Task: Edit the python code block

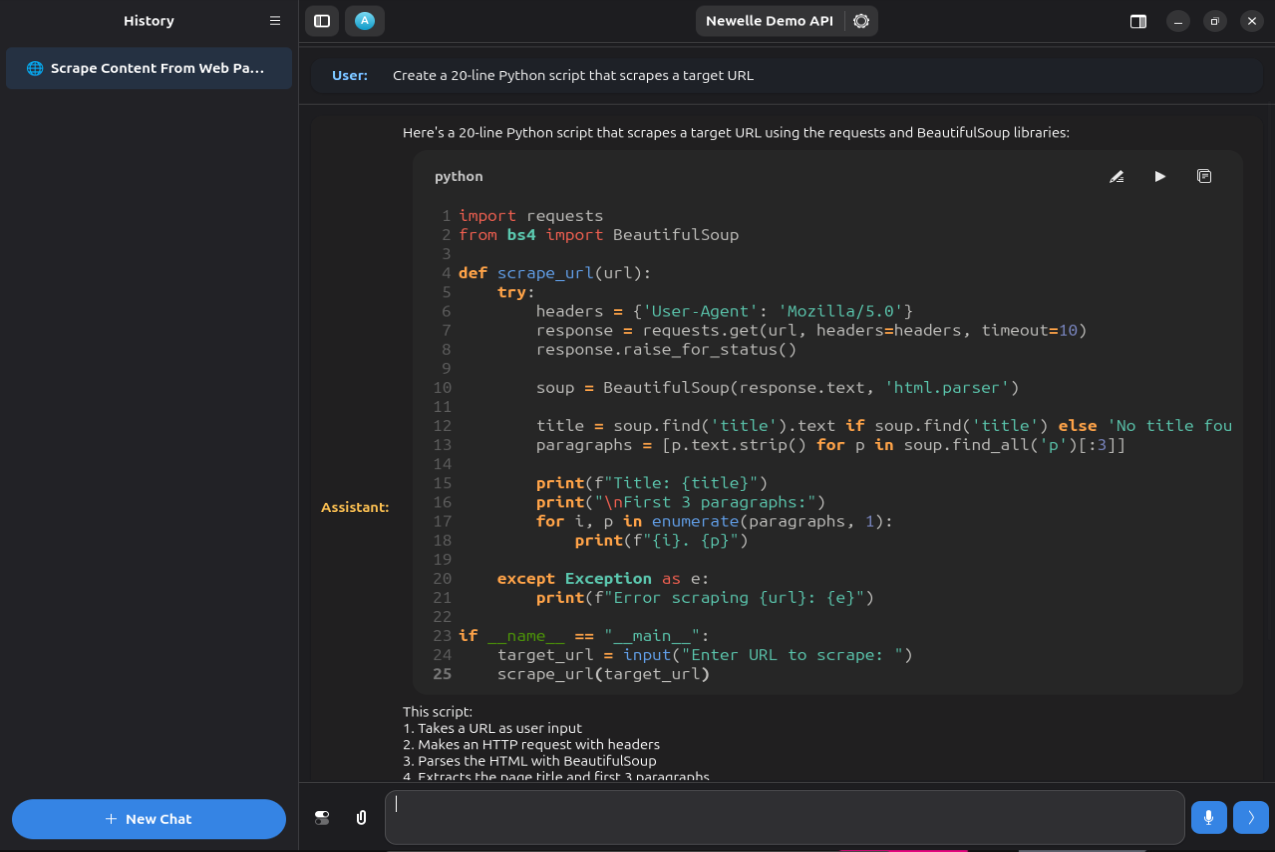Action: (x=1117, y=176)
